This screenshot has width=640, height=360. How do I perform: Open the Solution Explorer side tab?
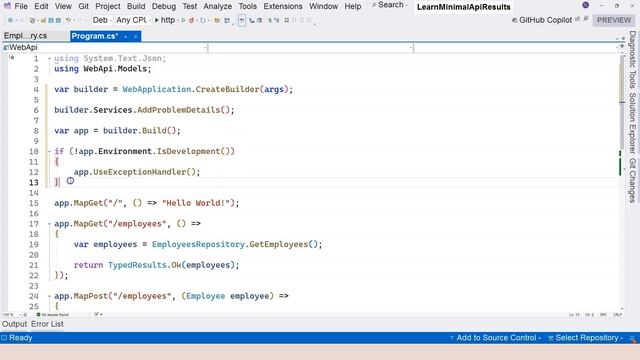(632, 123)
